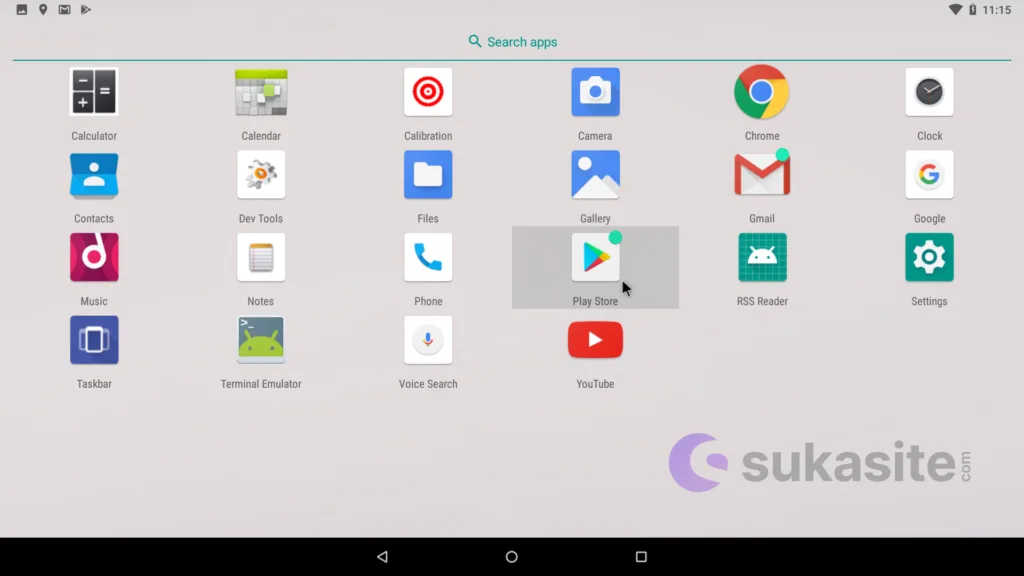Click the 11:15 clock in status bar
The width and height of the screenshot is (1024, 576).
point(997,10)
